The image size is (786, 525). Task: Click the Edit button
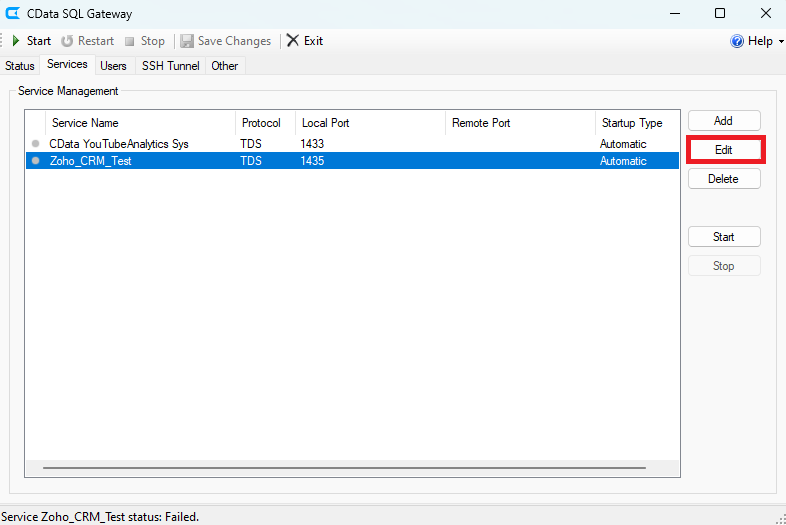point(724,149)
